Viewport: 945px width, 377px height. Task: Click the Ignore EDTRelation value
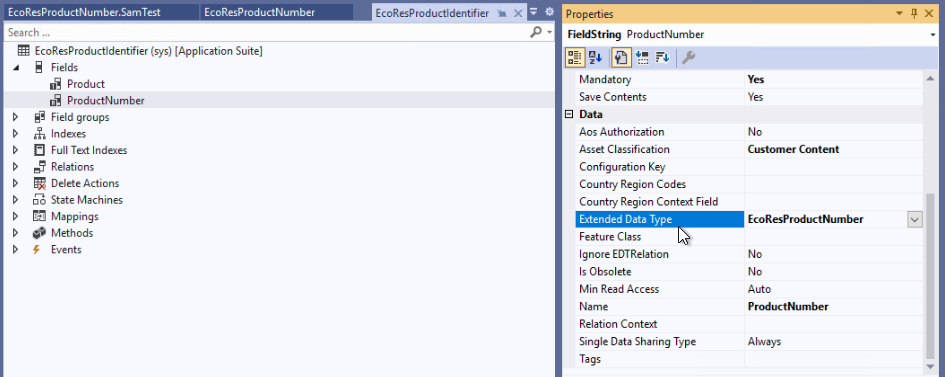834,254
